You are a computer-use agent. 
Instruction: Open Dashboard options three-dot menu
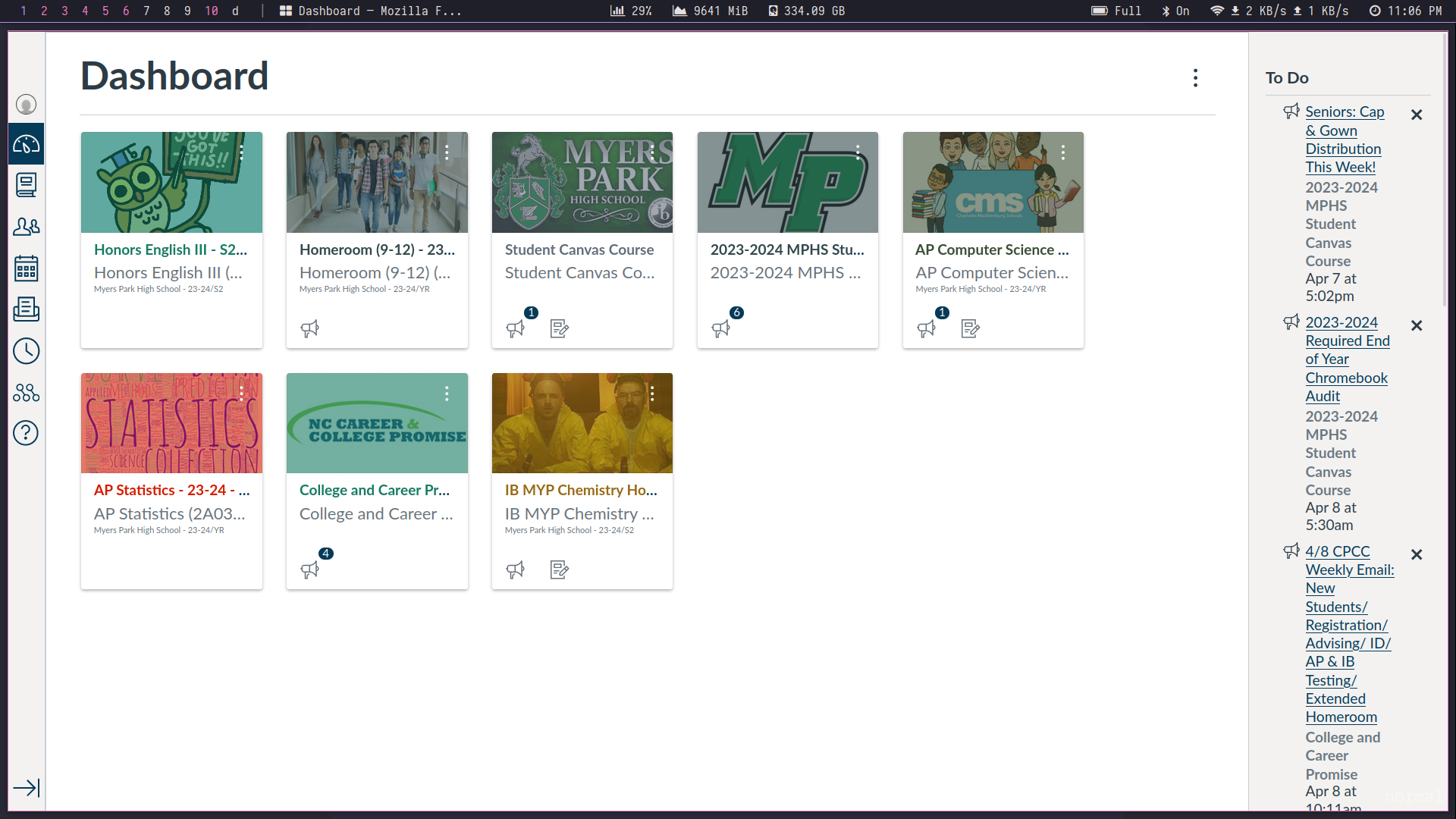1195,78
